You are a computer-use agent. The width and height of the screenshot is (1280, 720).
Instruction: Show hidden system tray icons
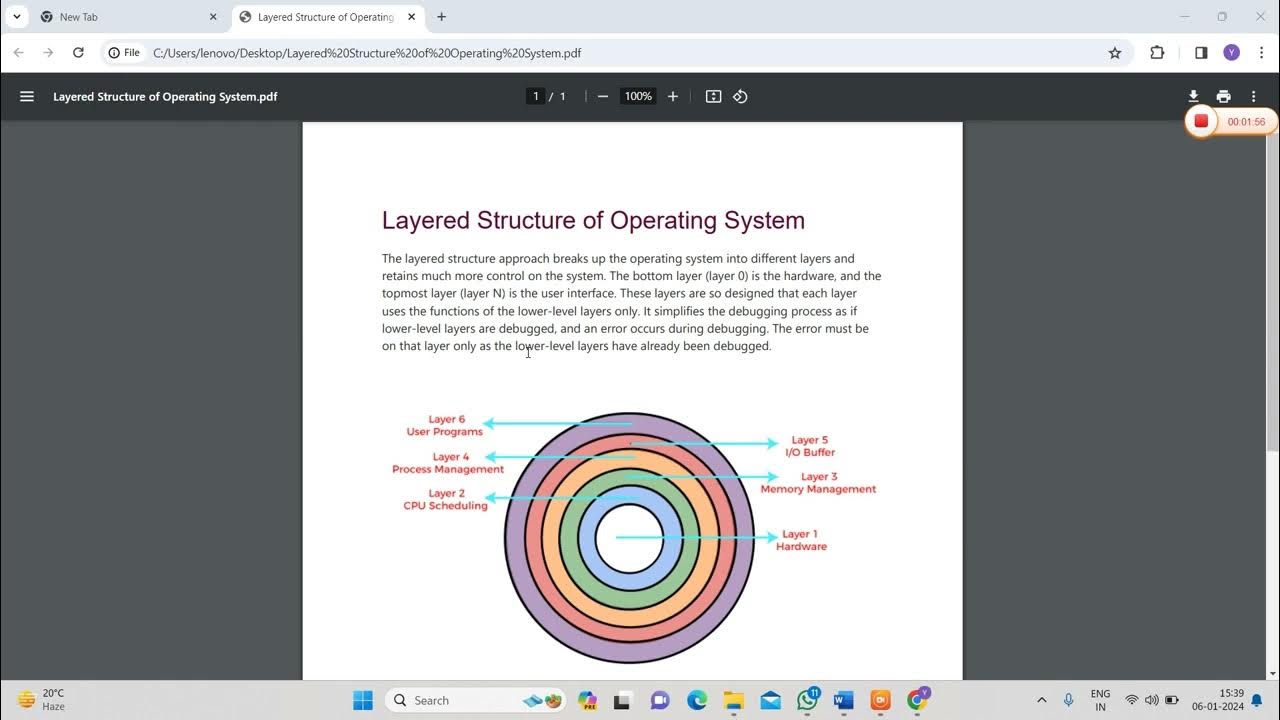tap(1041, 700)
